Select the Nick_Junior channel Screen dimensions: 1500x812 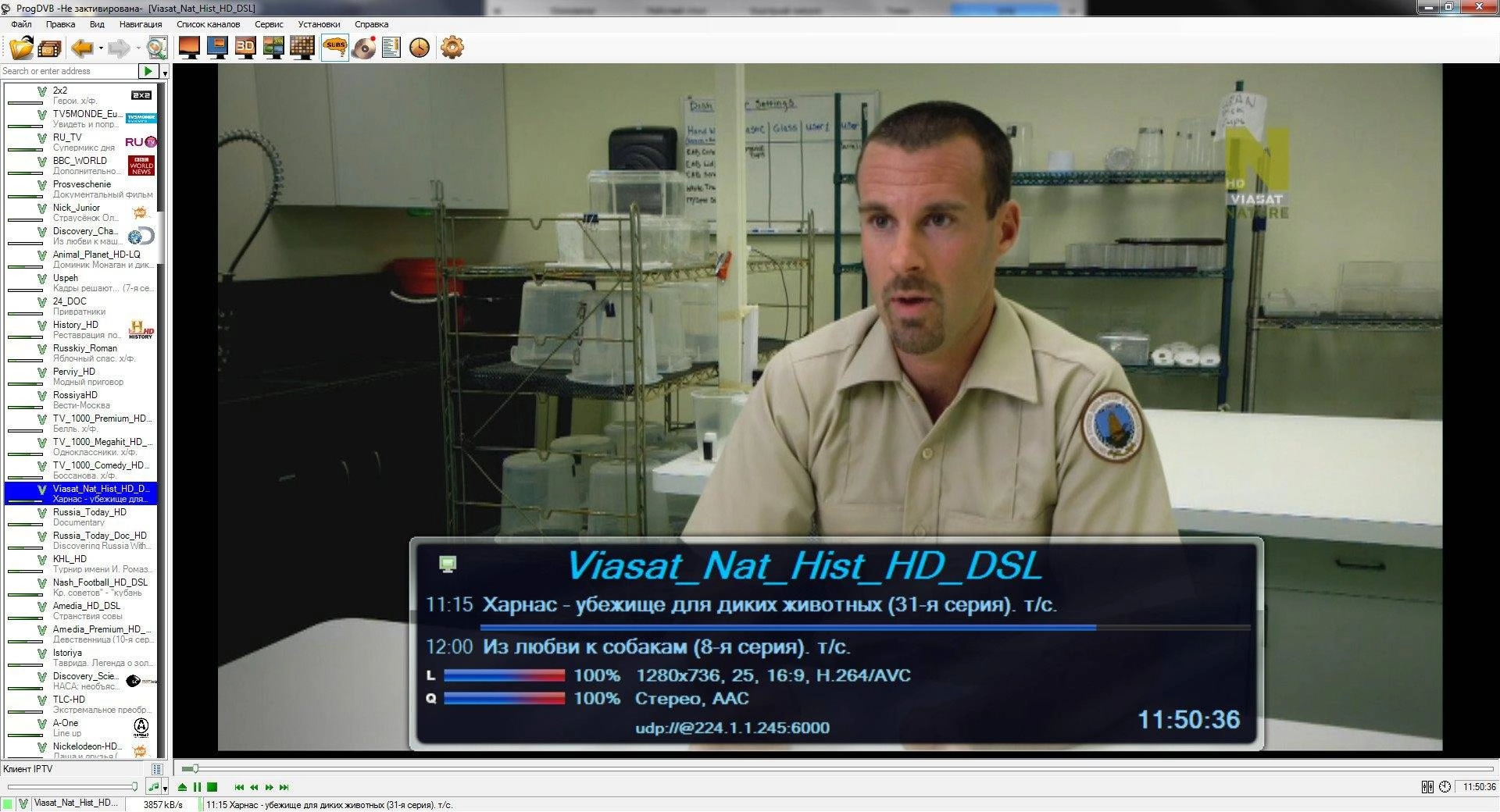pyautogui.click(x=81, y=212)
